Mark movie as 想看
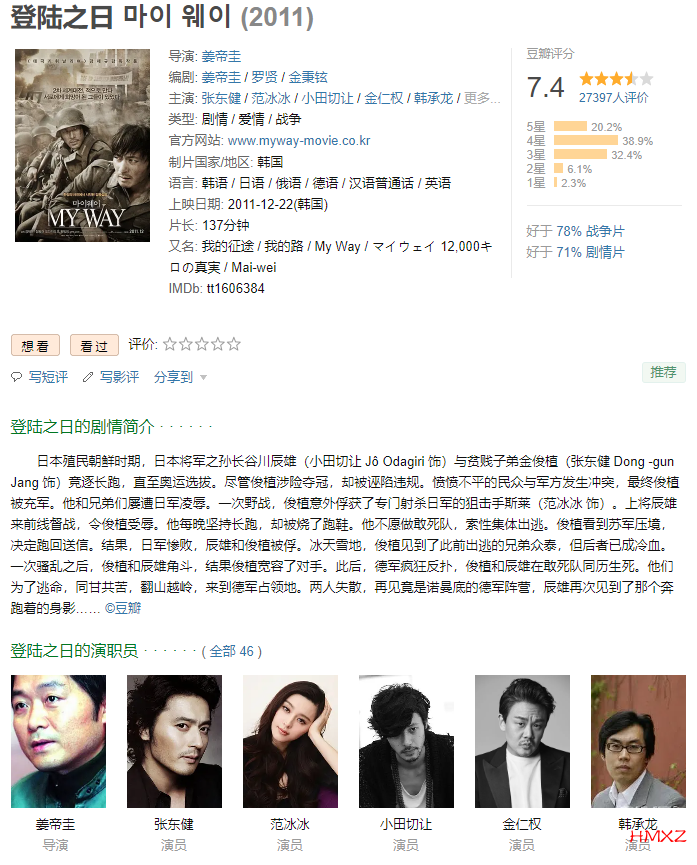This screenshot has width=697, height=865. [x=35, y=346]
